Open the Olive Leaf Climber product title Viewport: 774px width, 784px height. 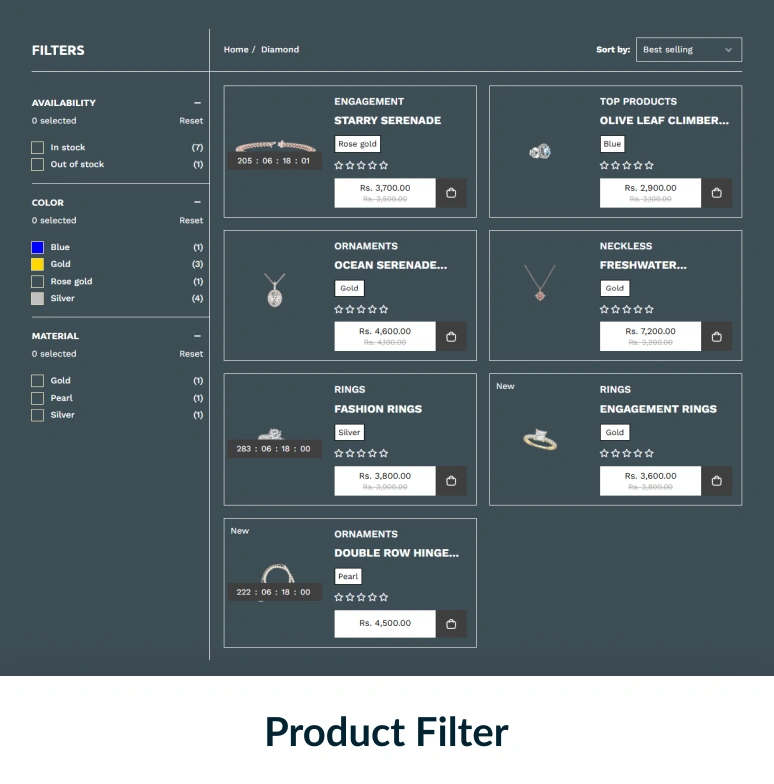click(664, 121)
